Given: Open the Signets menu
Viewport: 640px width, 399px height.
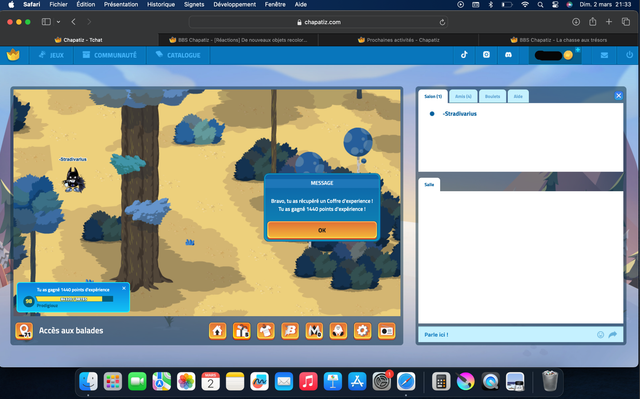Looking at the screenshot, I should [194, 4].
